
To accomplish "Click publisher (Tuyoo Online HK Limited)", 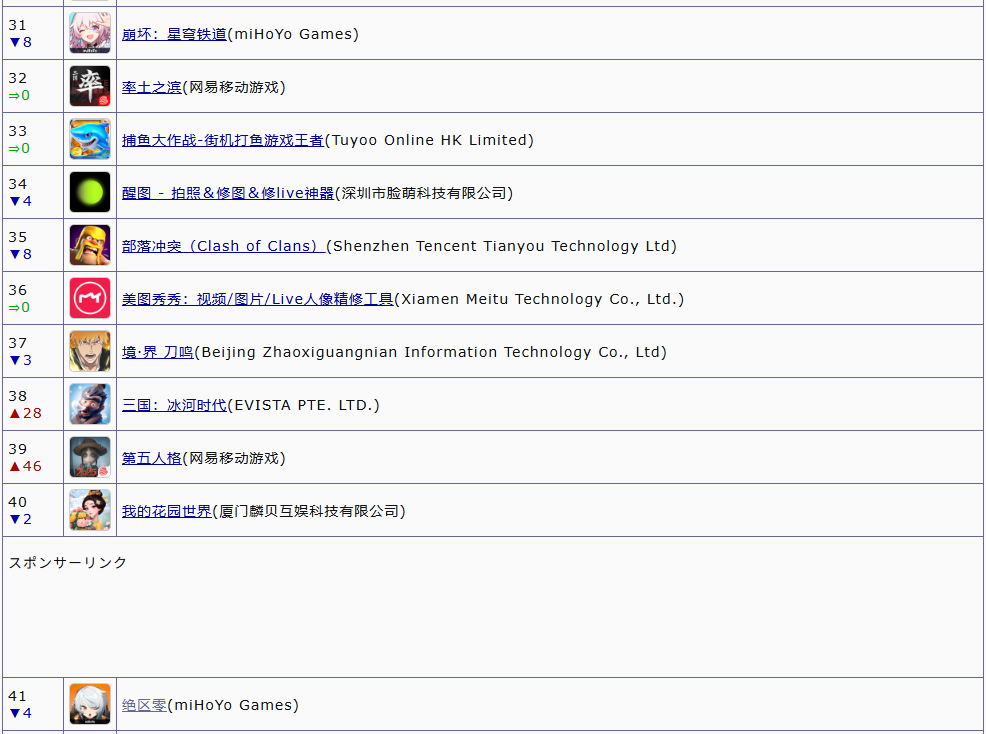I will [429, 140].
